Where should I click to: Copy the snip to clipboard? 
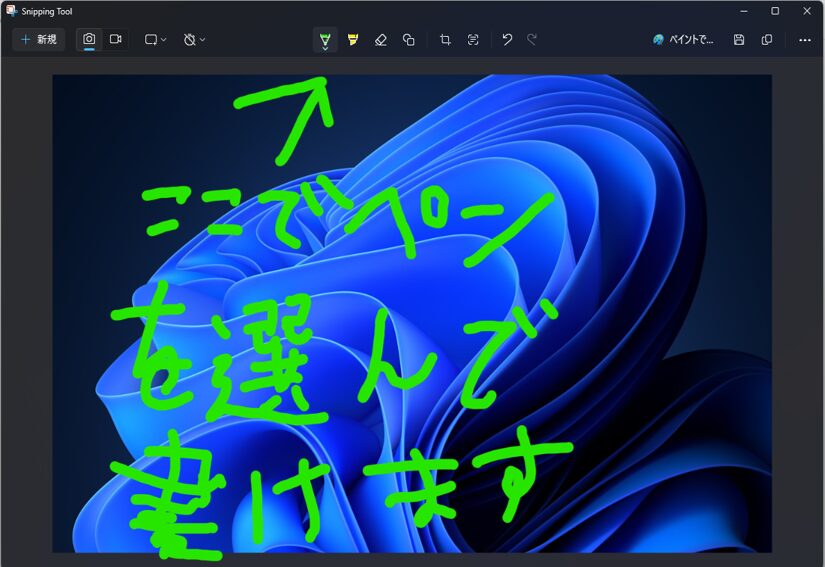click(767, 39)
